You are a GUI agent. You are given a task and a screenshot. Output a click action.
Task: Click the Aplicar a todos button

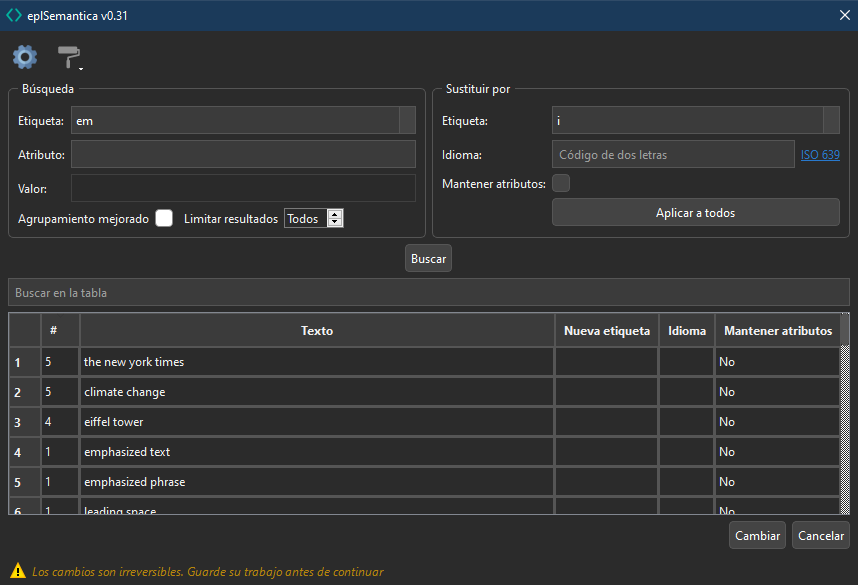pyautogui.click(x=695, y=212)
